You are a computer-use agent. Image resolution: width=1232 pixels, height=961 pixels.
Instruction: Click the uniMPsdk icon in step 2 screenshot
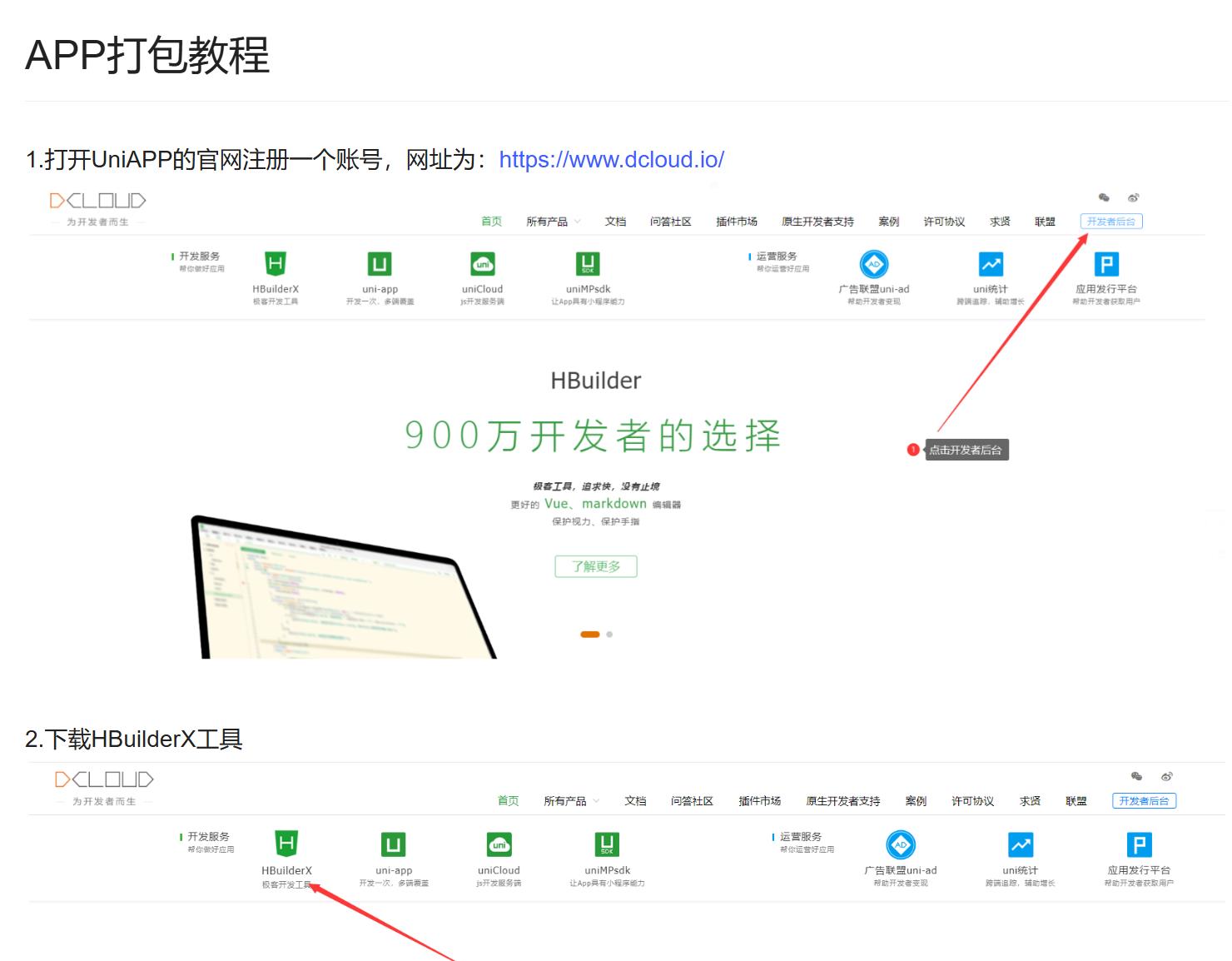[x=607, y=844]
